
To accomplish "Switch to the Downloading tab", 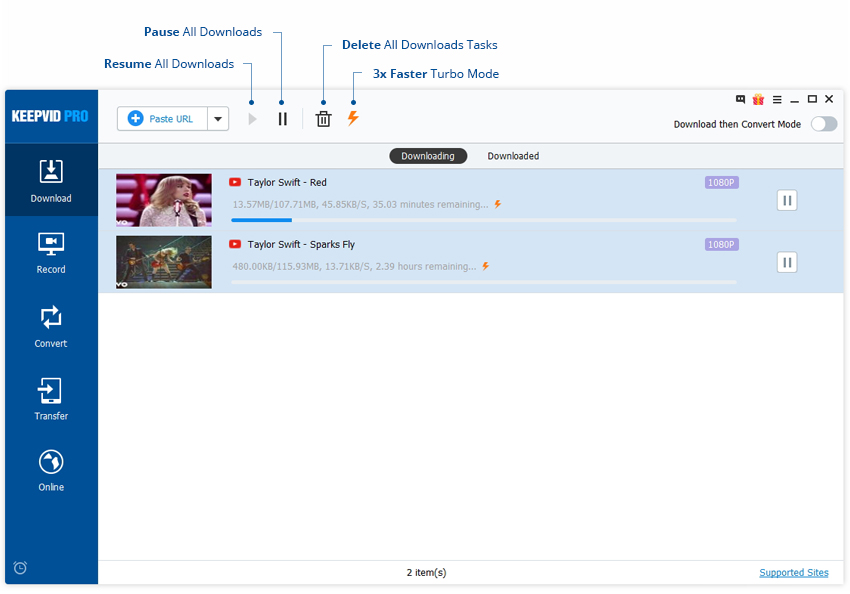I will tap(428, 156).
